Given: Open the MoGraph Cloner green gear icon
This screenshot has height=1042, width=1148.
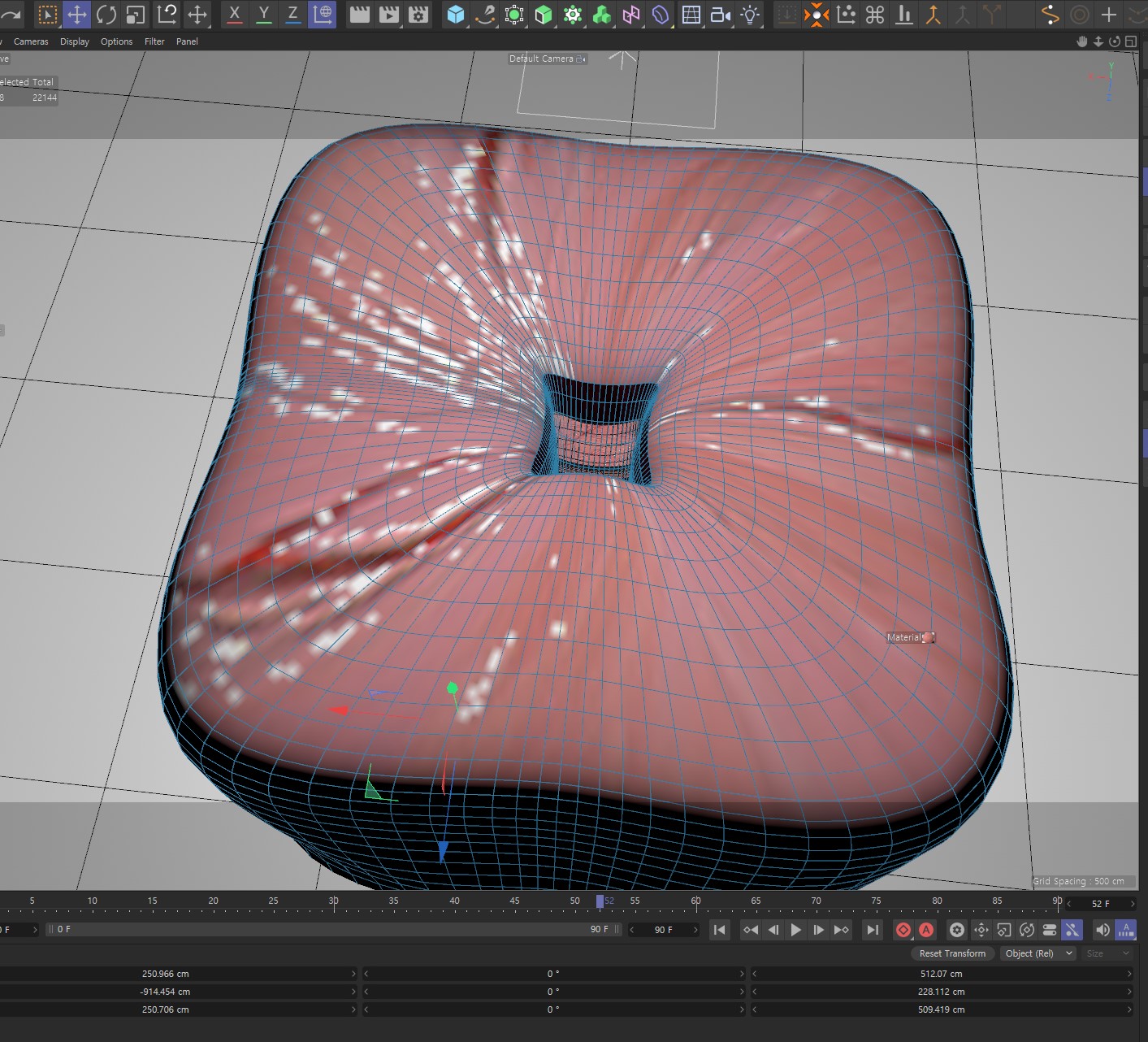Looking at the screenshot, I should click(573, 15).
